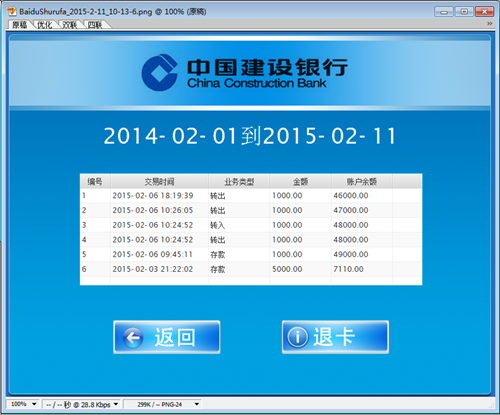This screenshot has height=415, width=500.
Task: Click the info icon on 退卡 button
Action: 297,337
